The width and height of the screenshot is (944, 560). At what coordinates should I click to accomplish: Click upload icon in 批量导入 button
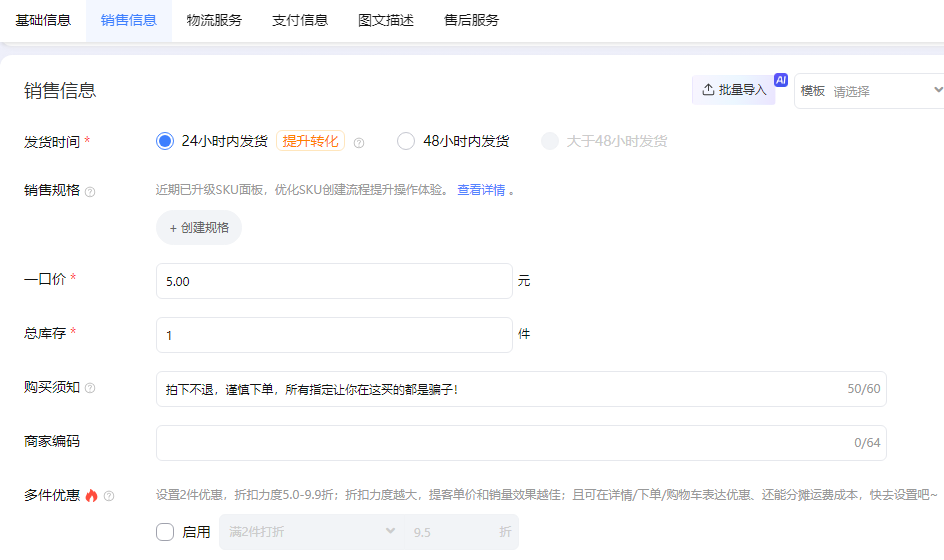[x=708, y=90]
